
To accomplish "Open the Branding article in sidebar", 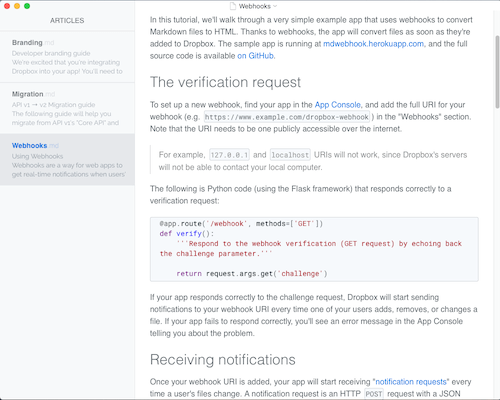I will point(67,57).
